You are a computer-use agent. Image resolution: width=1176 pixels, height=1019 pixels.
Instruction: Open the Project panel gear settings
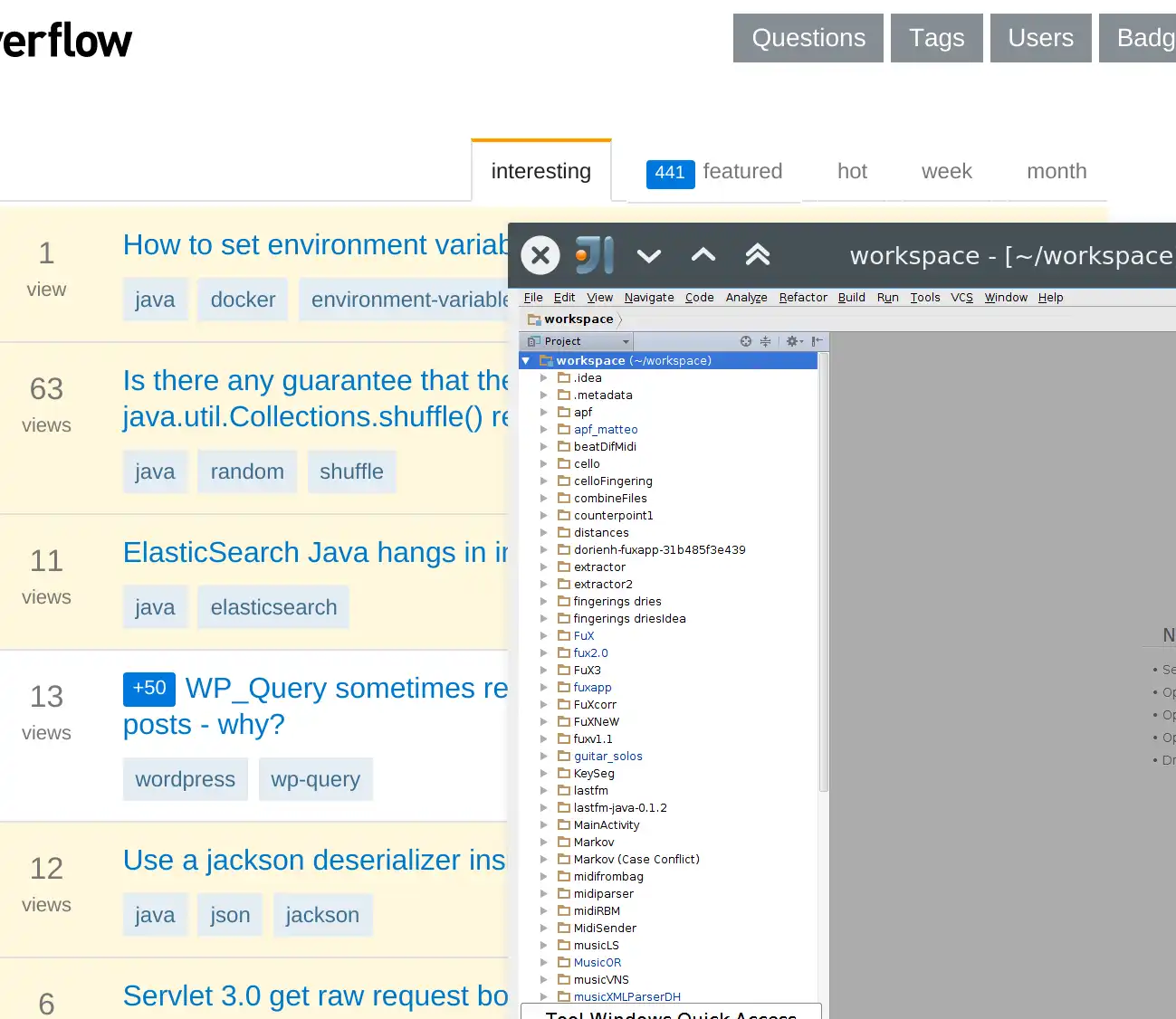point(794,341)
